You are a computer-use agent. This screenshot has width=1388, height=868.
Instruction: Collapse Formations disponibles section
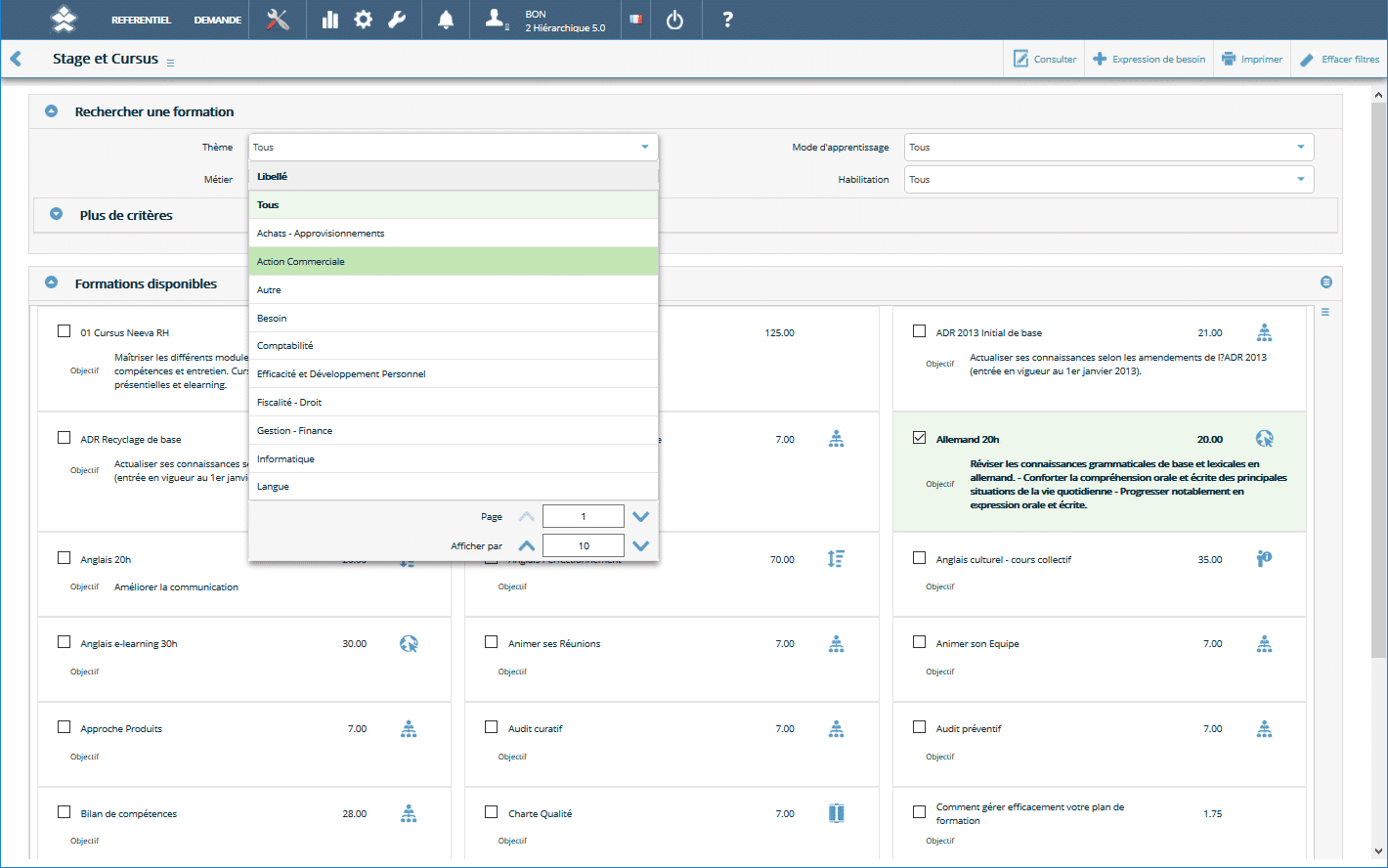pyautogui.click(x=52, y=282)
